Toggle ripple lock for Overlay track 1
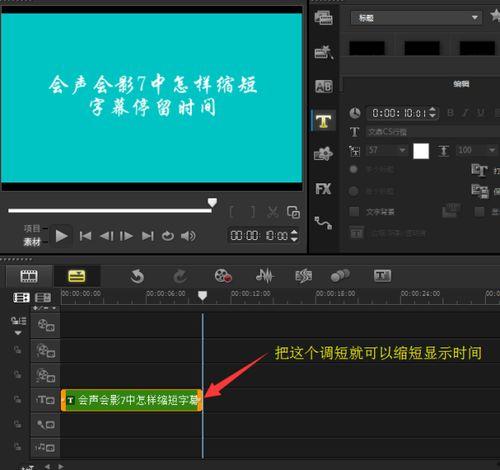The height and width of the screenshot is (470, 500). 17,350
